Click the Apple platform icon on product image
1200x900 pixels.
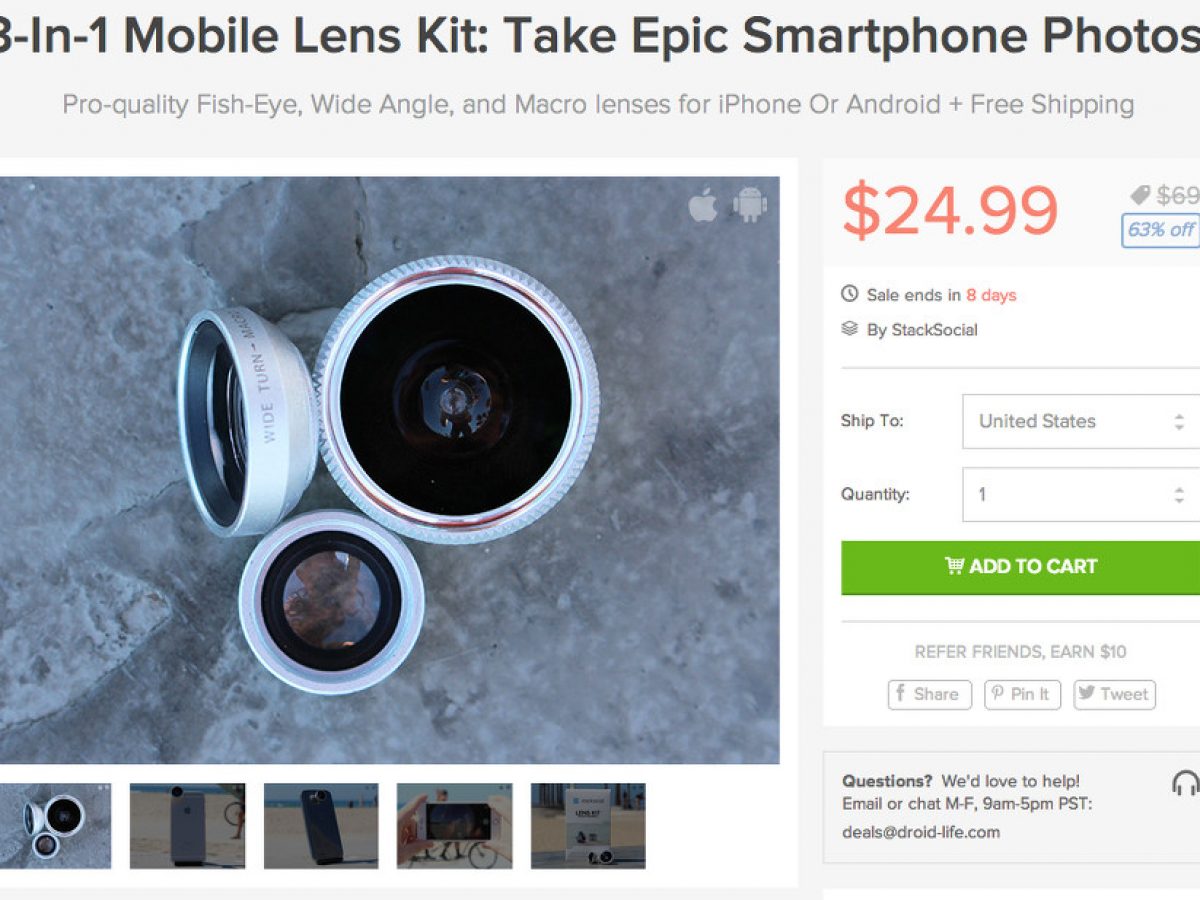point(703,206)
